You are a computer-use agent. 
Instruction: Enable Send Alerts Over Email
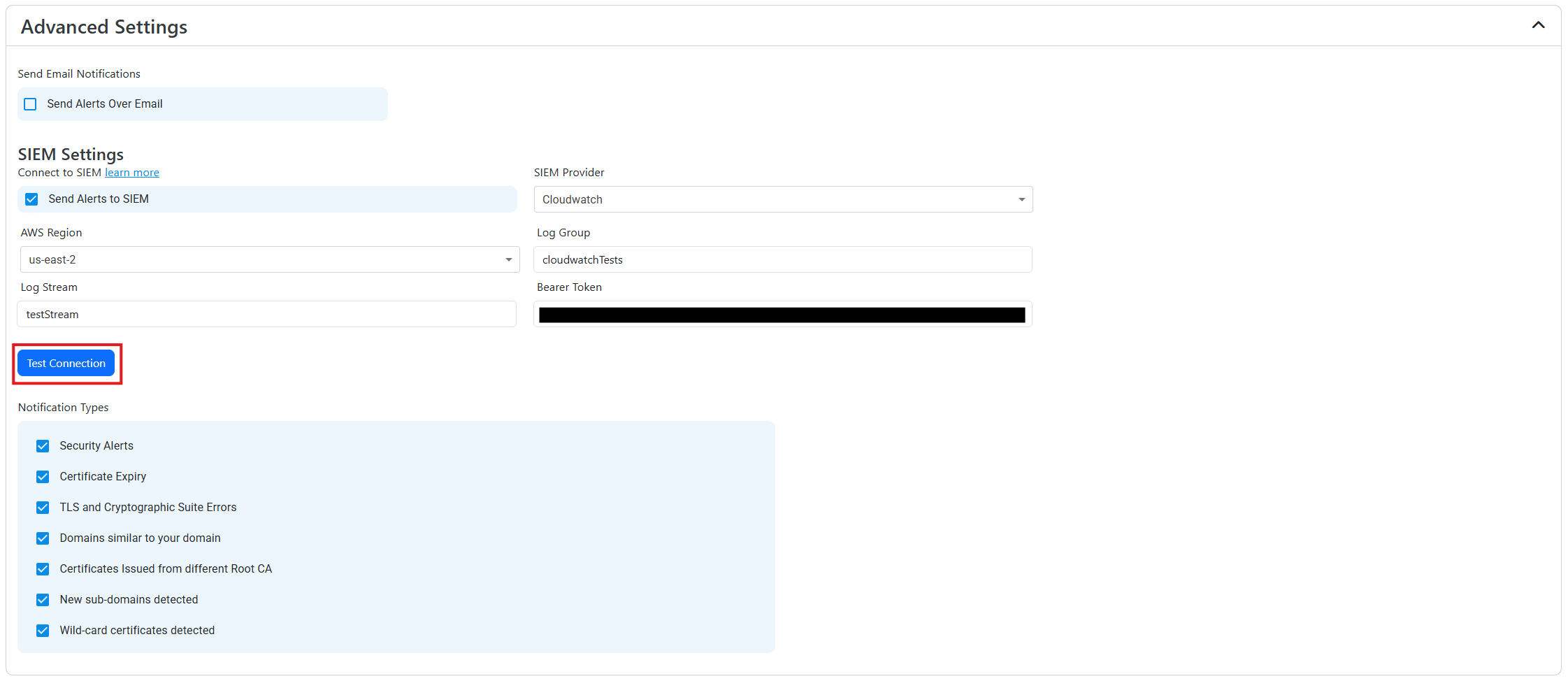pyautogui.click(x=30, y=103)
